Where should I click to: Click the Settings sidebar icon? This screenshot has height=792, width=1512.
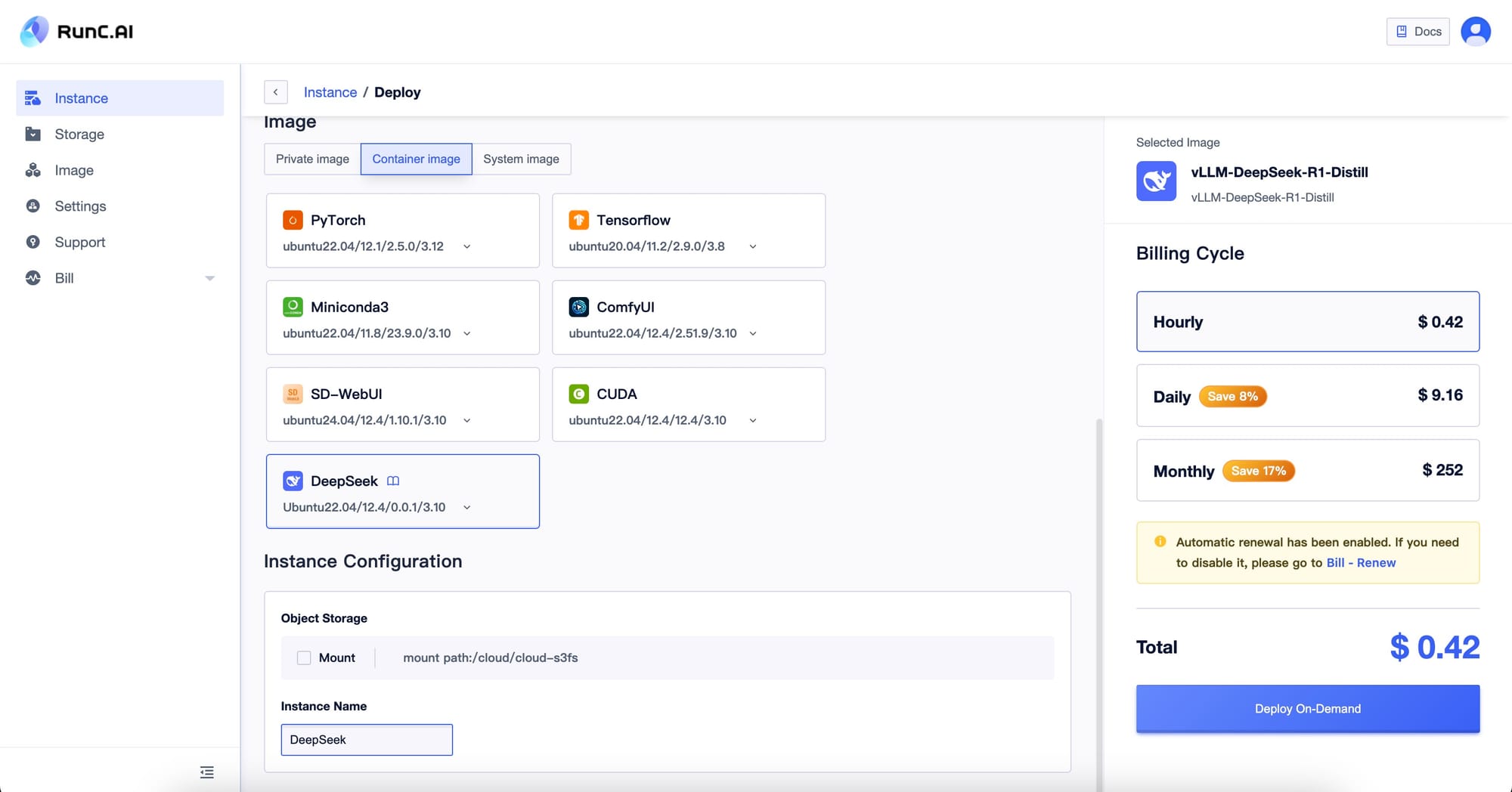click(x=33, y=206)
